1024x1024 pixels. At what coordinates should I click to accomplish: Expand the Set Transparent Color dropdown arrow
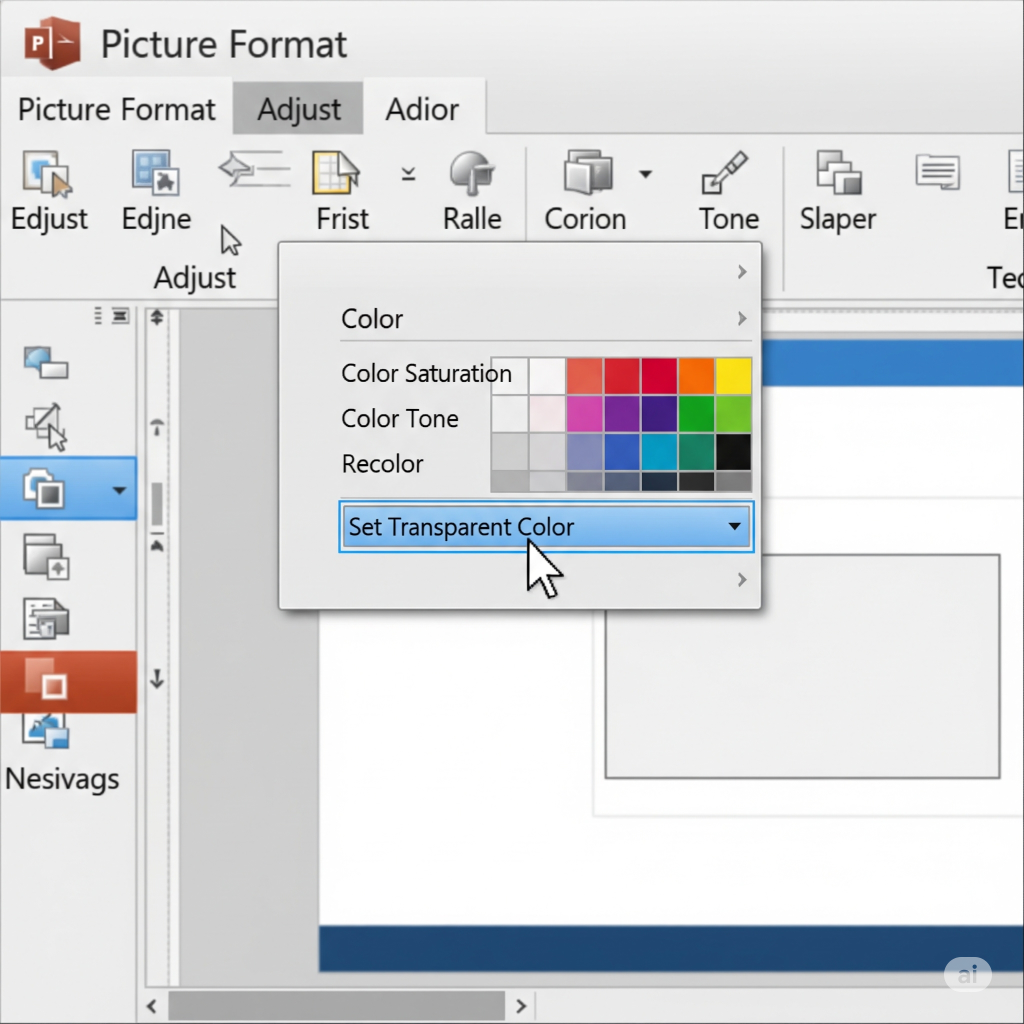pos(734,527)
